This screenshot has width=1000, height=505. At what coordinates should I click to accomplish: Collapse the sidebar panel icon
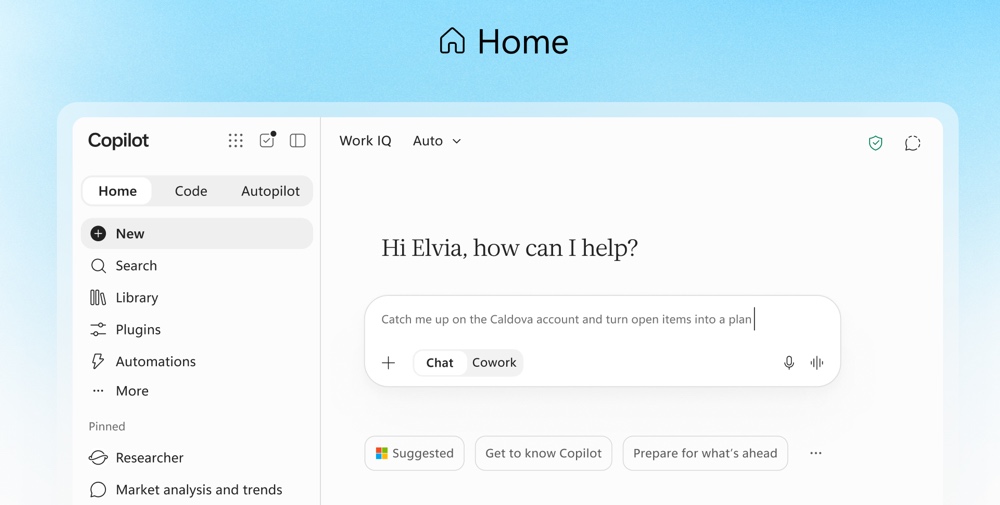pyautogui.click(x=297, y=140)
